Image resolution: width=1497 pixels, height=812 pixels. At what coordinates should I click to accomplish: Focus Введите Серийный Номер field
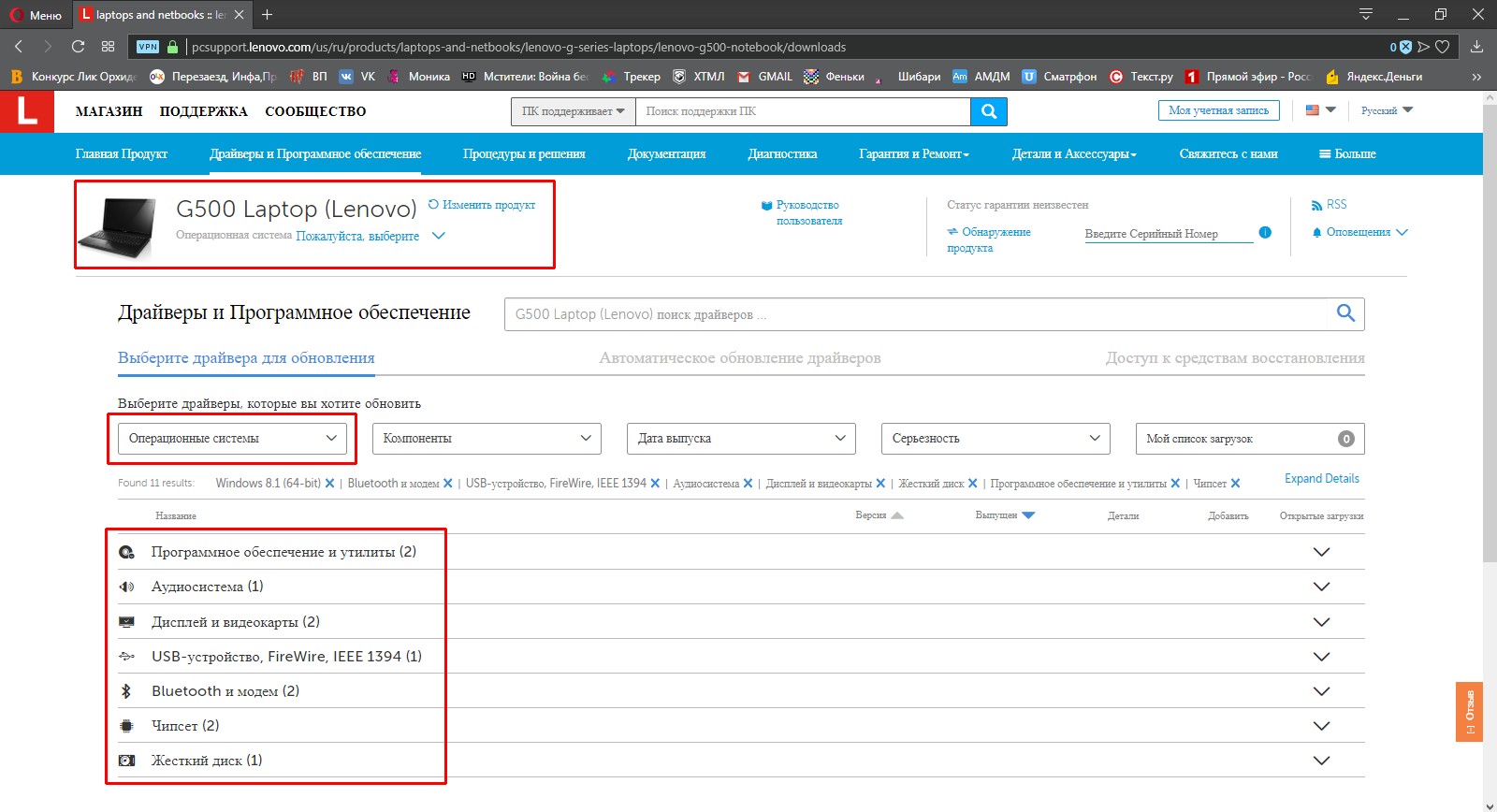(1169, 233)
